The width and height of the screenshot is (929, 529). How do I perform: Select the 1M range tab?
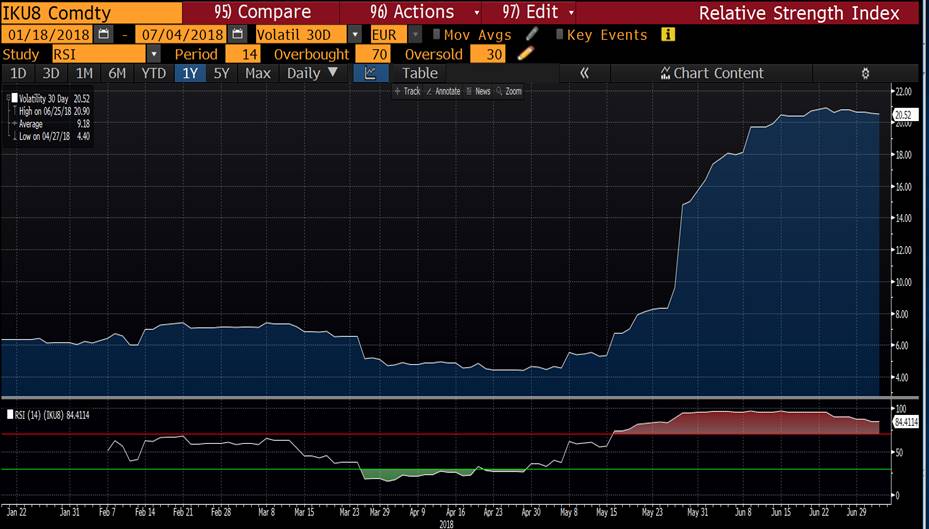(84, 73)
